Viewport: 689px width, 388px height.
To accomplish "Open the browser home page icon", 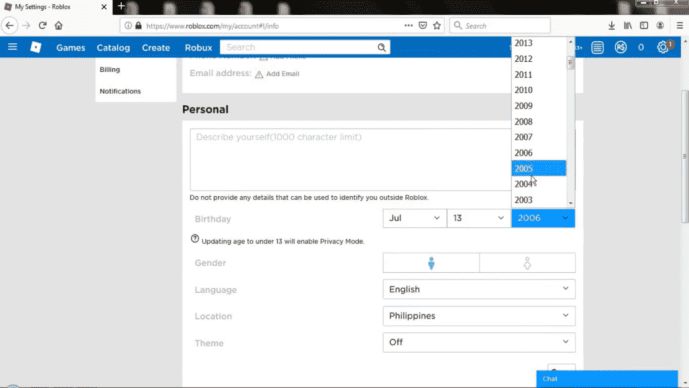I will click(x=58, y=25).
